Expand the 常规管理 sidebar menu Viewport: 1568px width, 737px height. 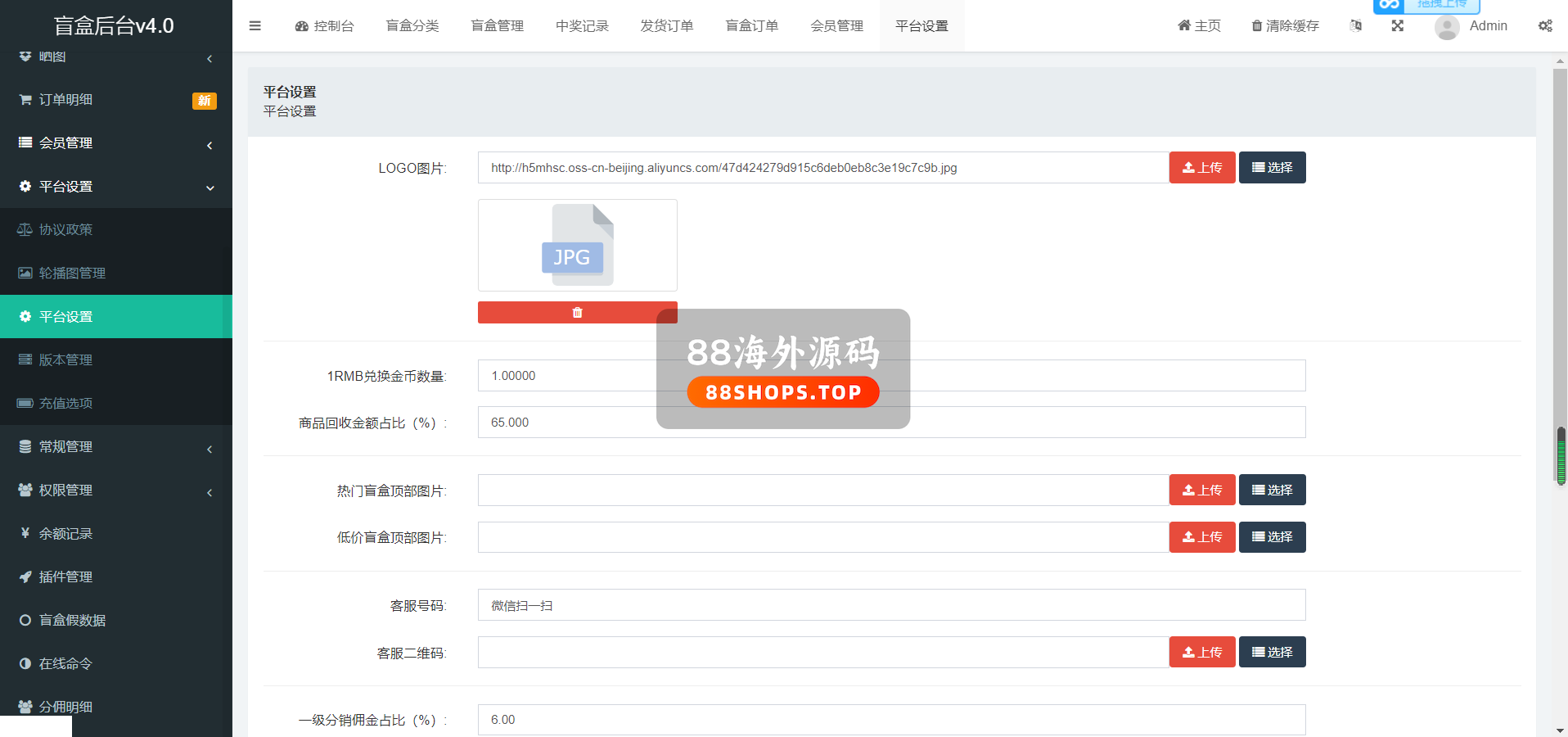[x=65, y=447]
